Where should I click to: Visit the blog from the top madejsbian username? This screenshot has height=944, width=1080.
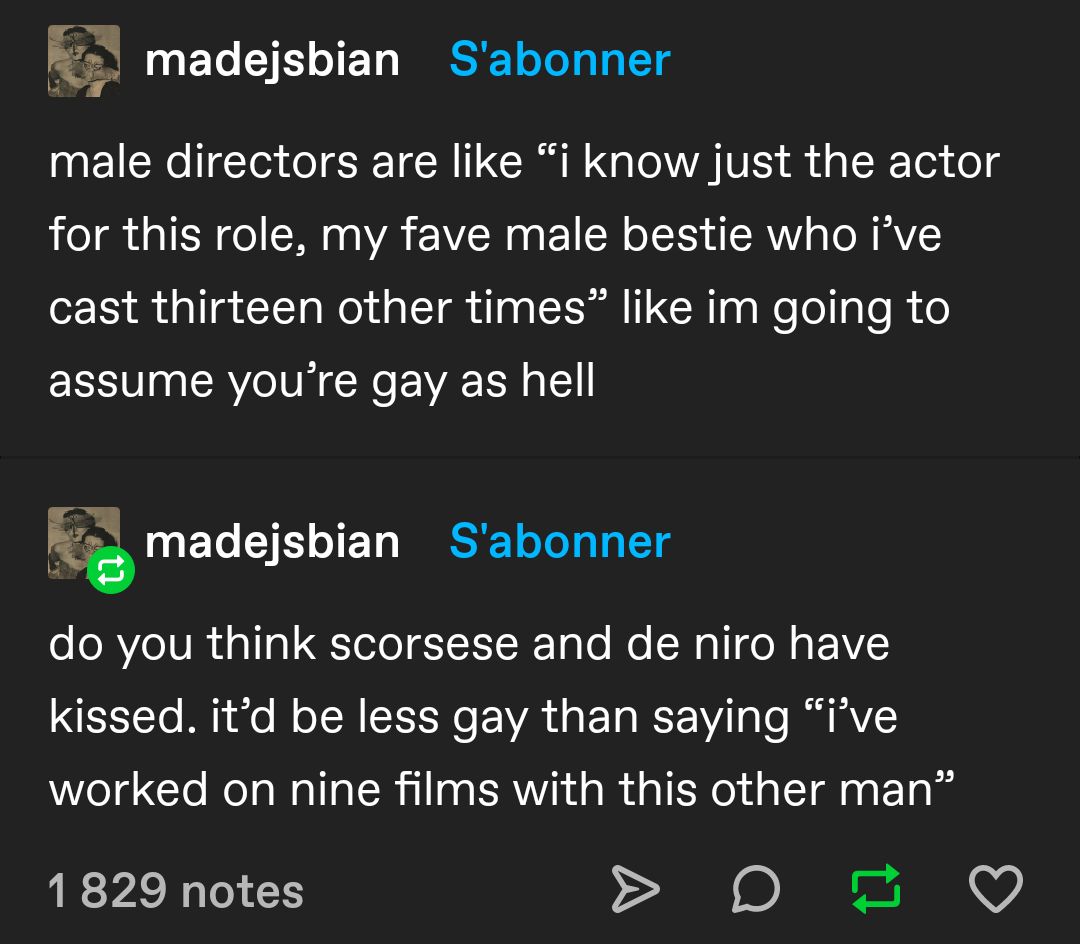click(272, 60)
